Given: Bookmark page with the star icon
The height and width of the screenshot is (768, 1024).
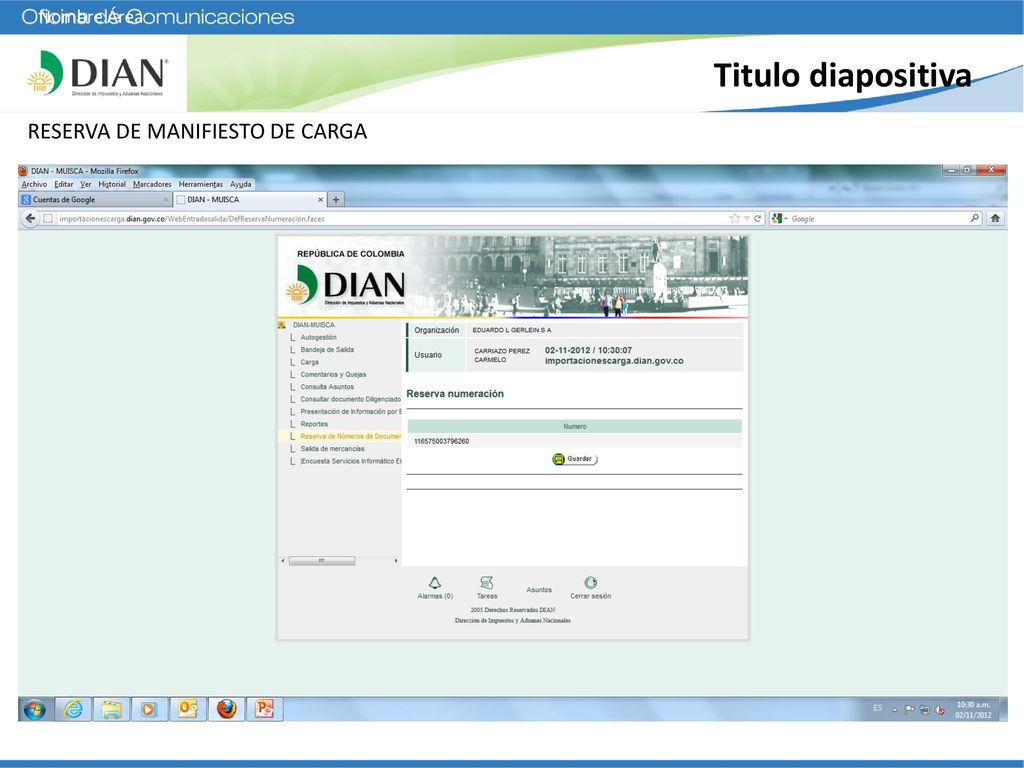Looking at the screenshot, I should (x=735, y=219).
